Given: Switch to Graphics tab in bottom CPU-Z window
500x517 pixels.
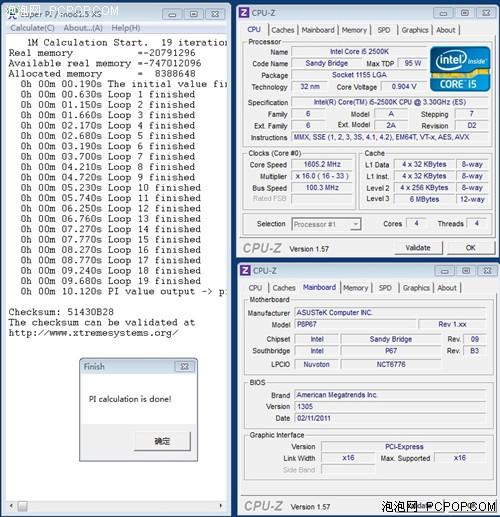Looking at the screenshot, I should point(416,288).
